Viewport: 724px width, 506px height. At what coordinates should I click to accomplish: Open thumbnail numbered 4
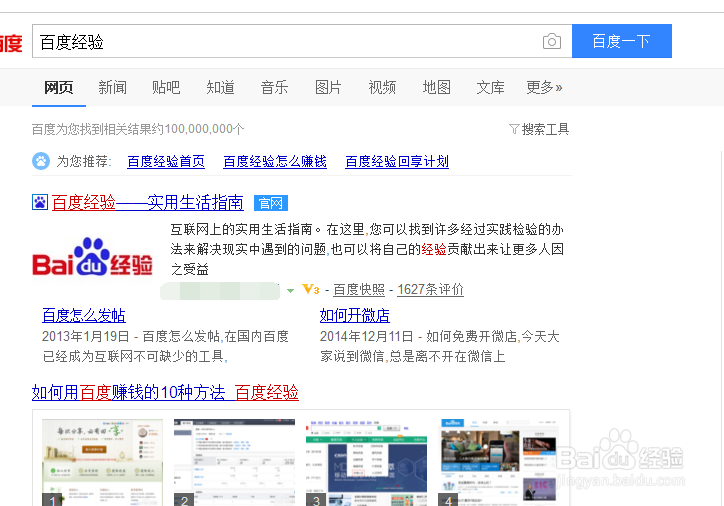tap(498, 463)
